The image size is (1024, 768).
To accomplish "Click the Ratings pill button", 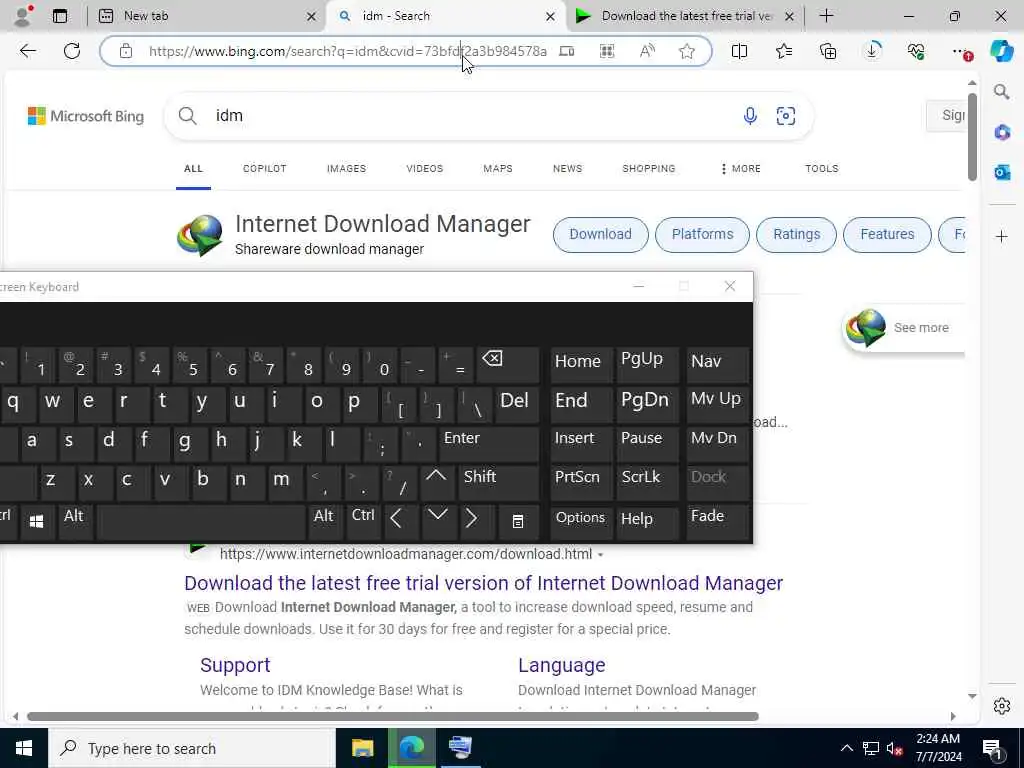I will coord(796,234).
